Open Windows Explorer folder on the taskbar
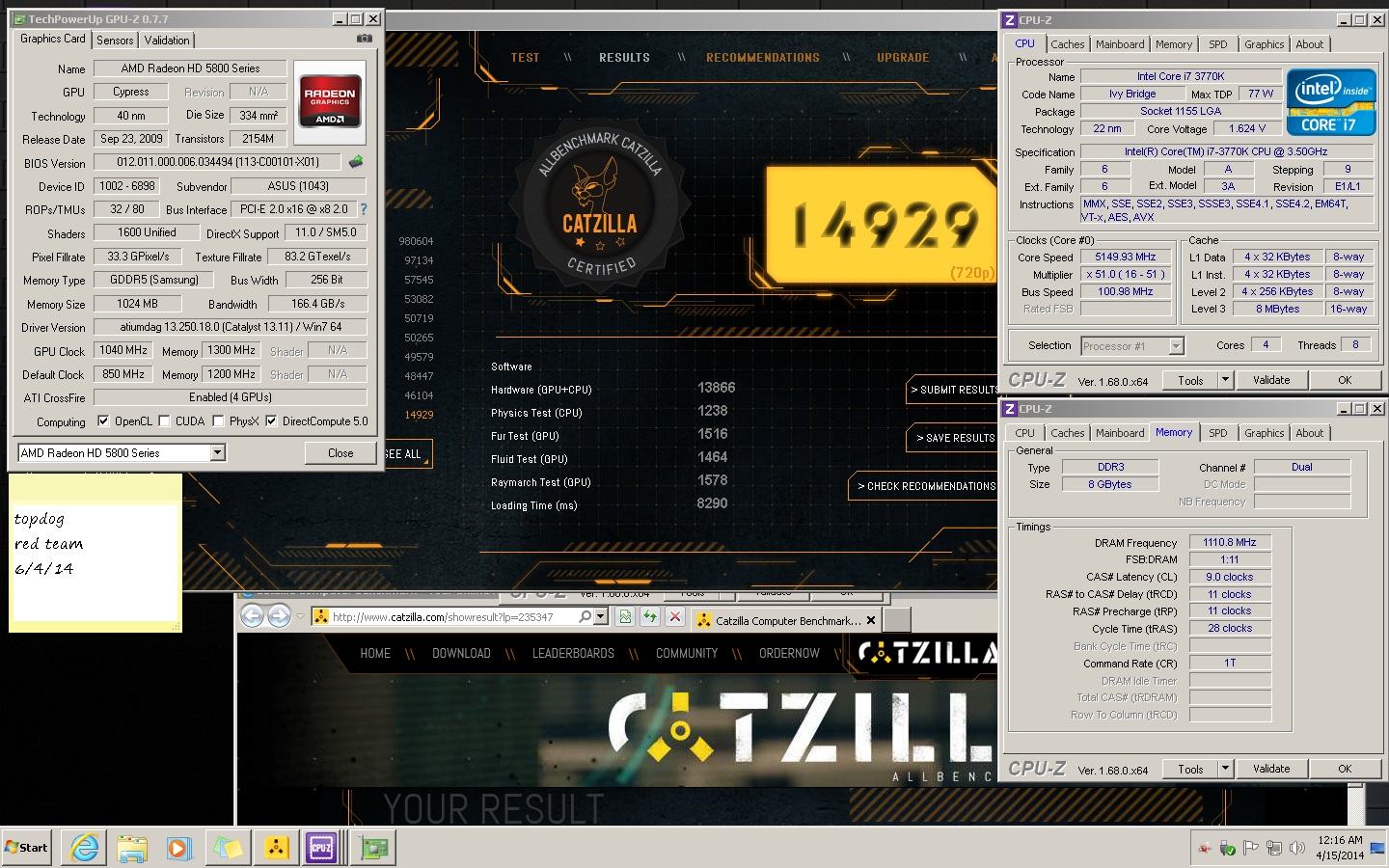The height and width of the screenshot is (868, 1389). pos(132,848)
